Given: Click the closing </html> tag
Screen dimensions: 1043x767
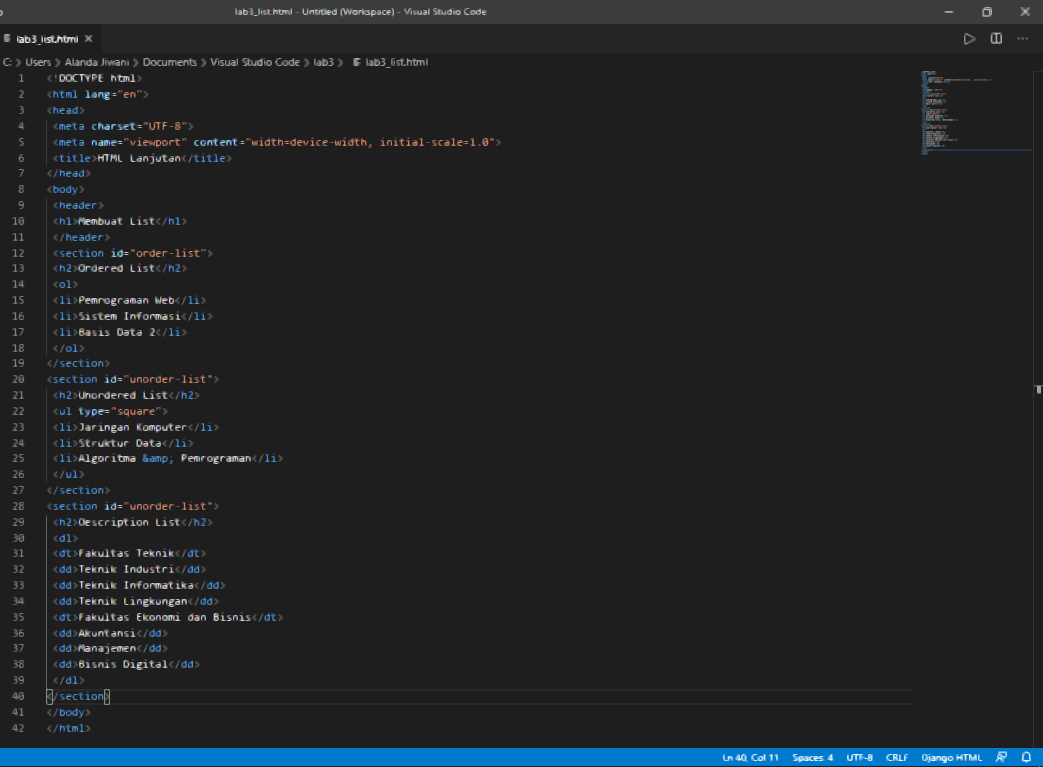Looking at the screenshot, I should point(69,728).
